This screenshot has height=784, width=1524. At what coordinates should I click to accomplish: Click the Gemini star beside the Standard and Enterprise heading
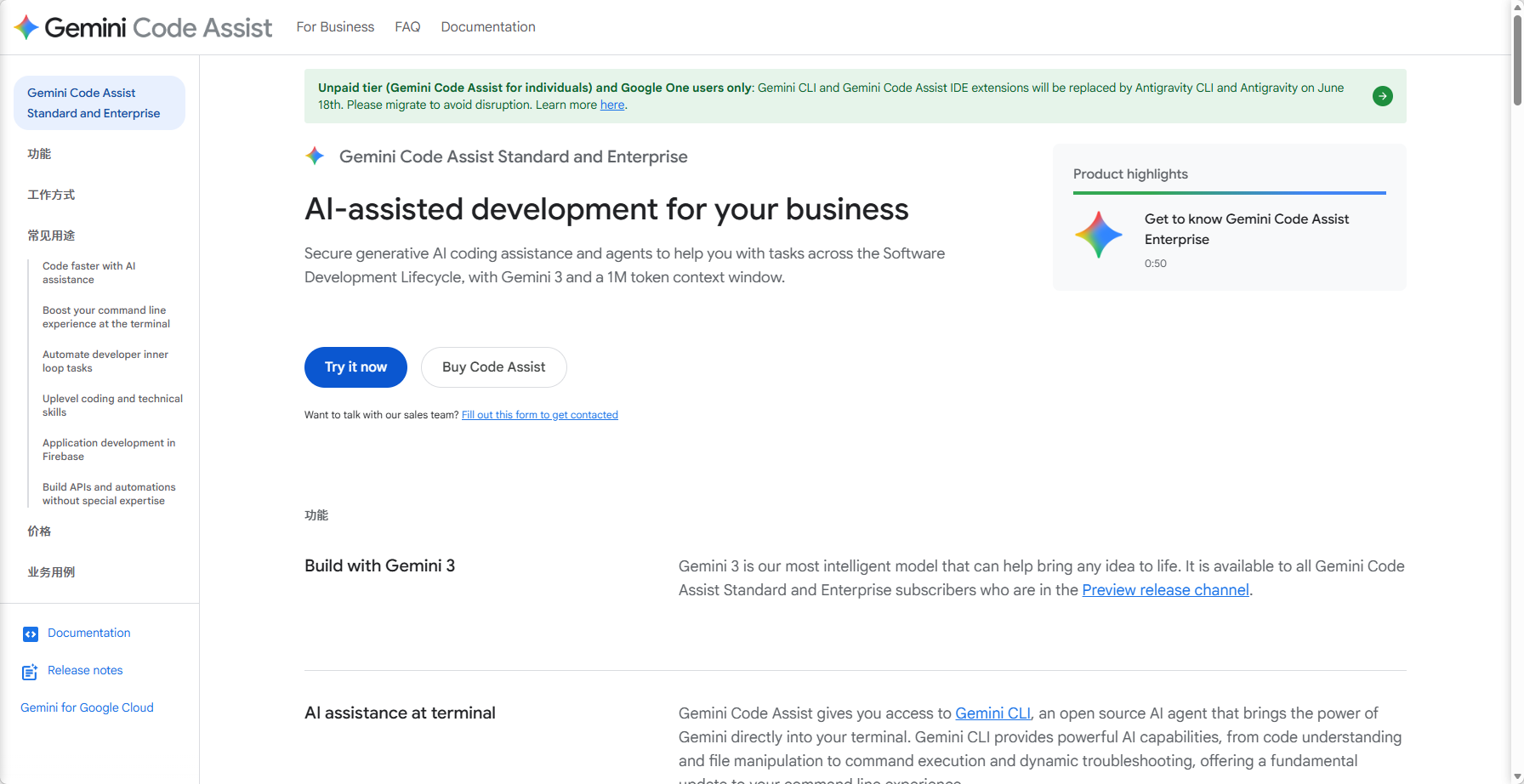click(316, 156)
